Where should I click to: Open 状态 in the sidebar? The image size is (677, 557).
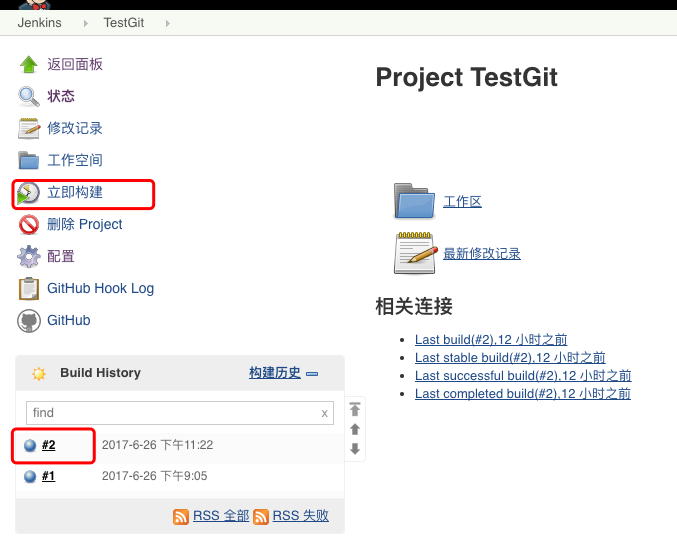coord(61,96)
